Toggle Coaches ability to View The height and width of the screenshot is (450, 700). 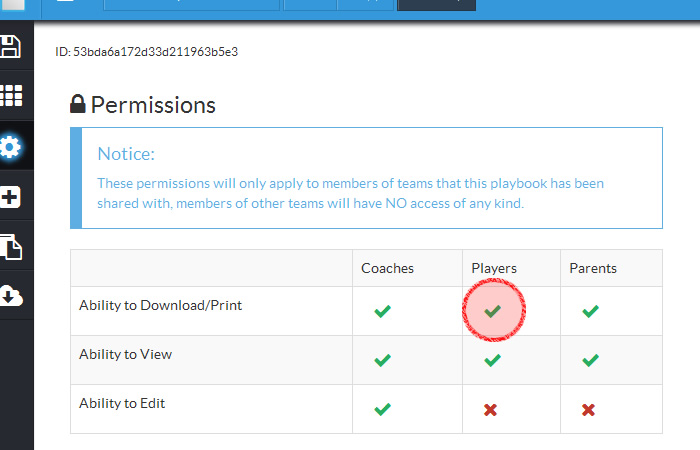tap(382, 360)
